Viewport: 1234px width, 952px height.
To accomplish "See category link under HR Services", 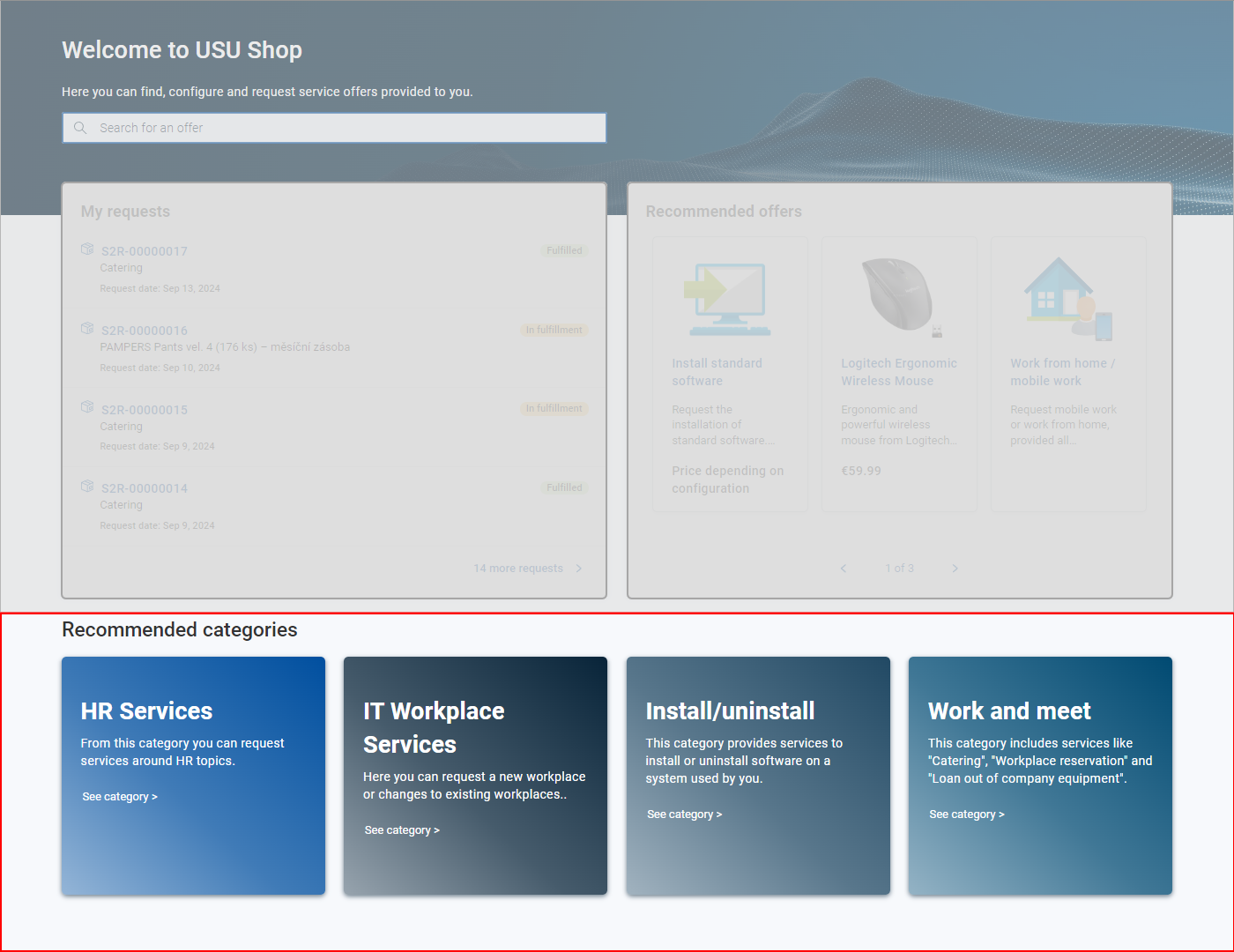I will [120, 797].
